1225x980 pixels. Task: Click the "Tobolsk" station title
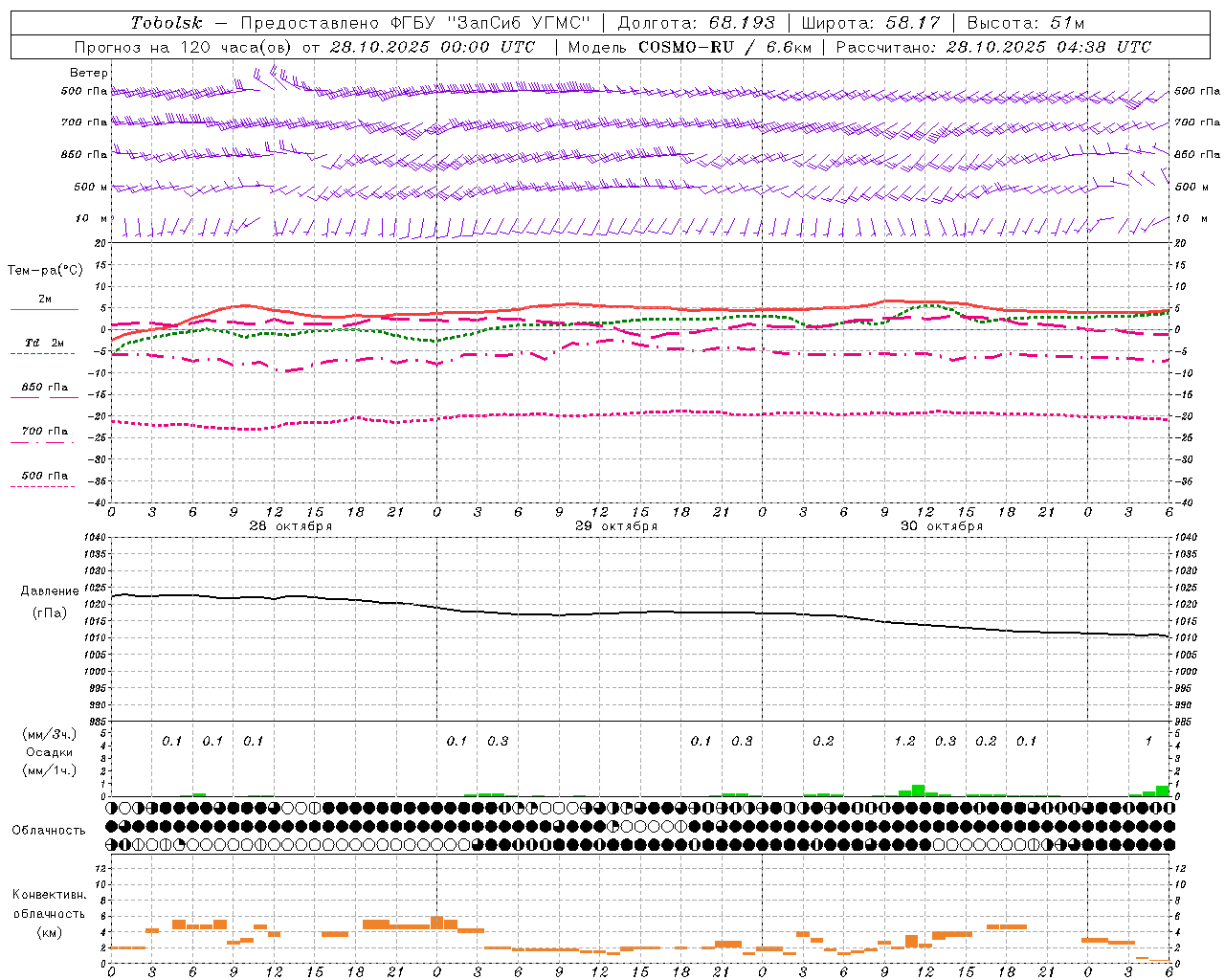pyautogui.click(x=167, y=23)
